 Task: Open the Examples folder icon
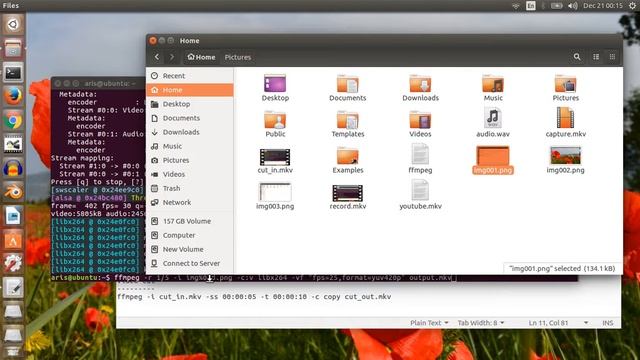[347, 156]
